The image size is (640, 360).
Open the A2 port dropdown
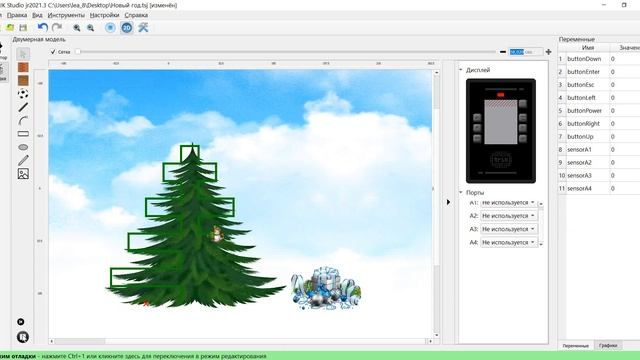coord(509,216)
